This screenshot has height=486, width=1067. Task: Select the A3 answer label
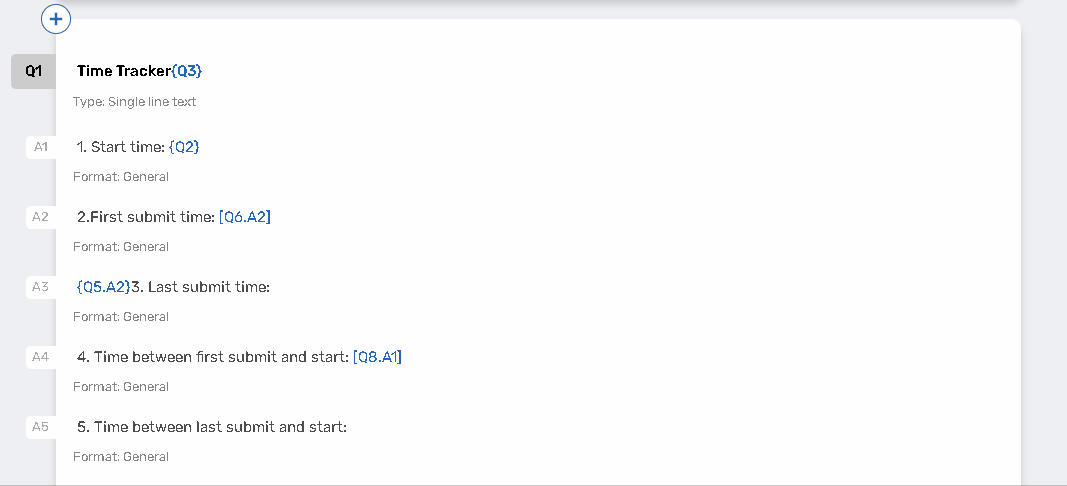(41, 287)
